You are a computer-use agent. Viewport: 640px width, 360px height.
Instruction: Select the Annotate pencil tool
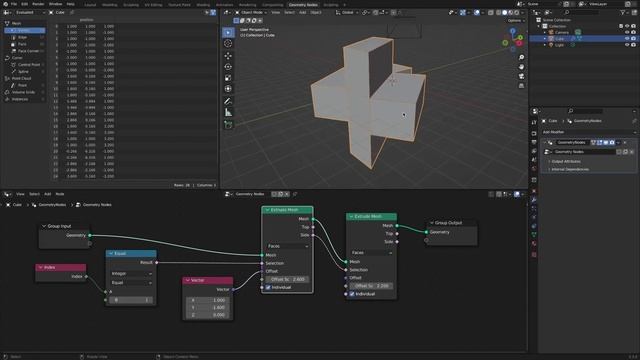tap(228, 101)
